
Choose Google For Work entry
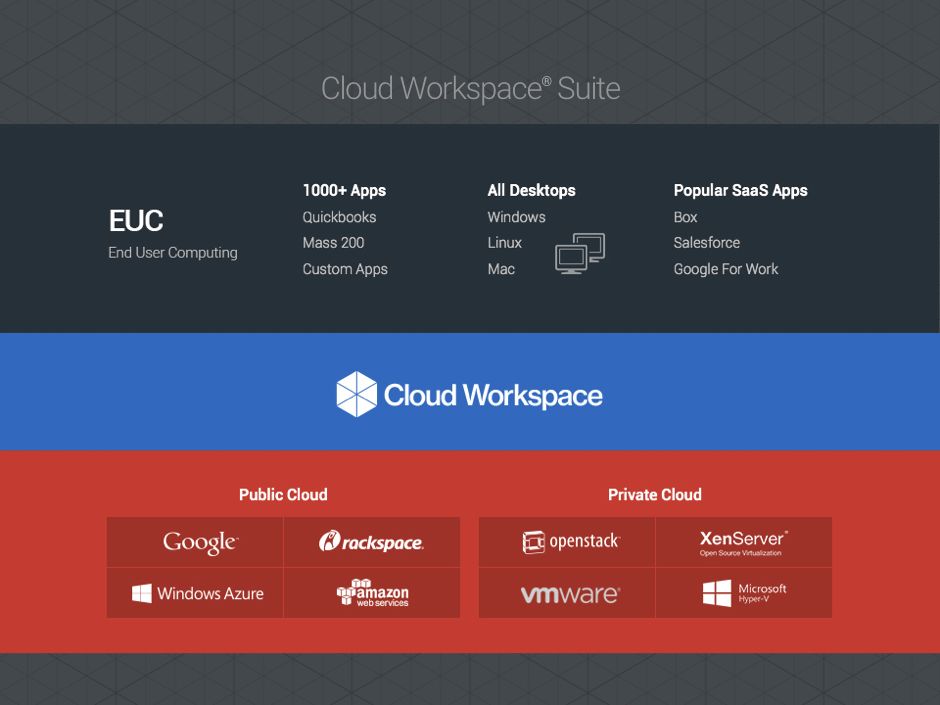726,269
